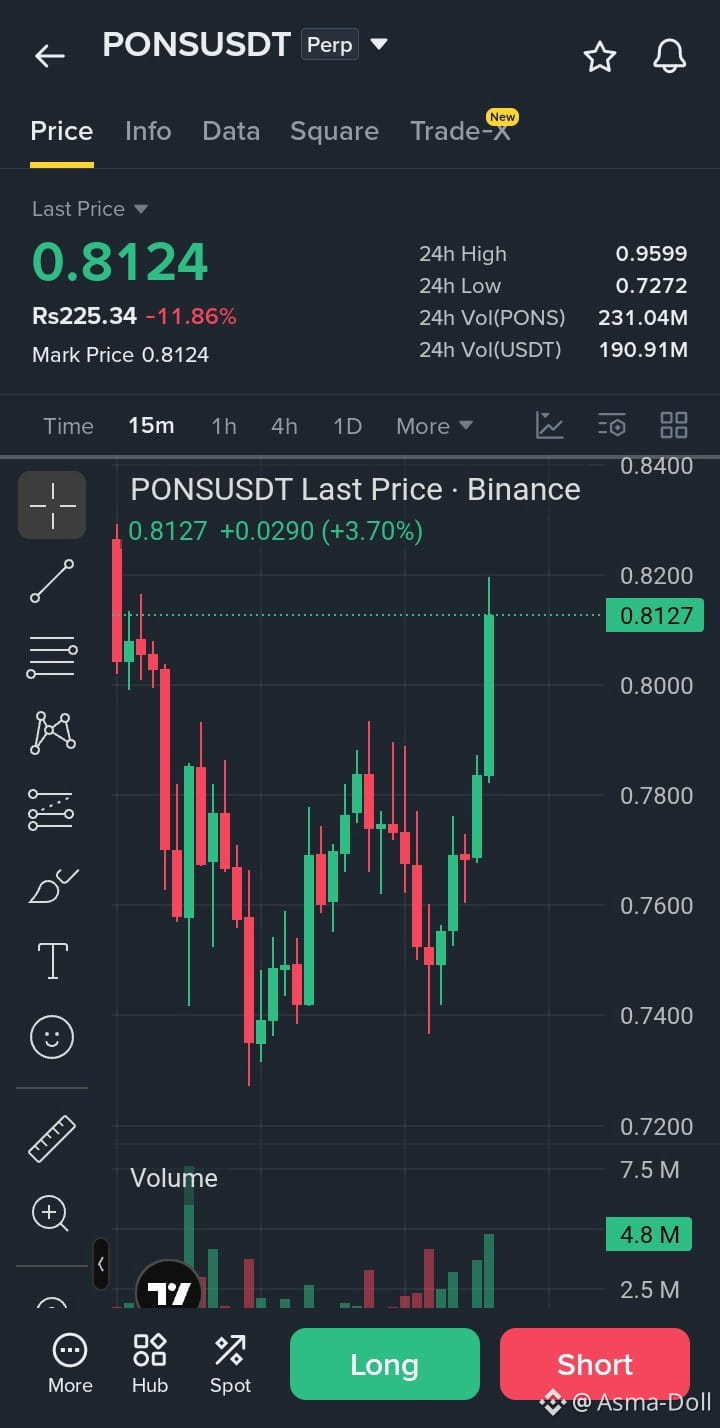This screenshot has width=720, height=1428.
Task: Select the crosshair cursor tool
Action: 52,505
